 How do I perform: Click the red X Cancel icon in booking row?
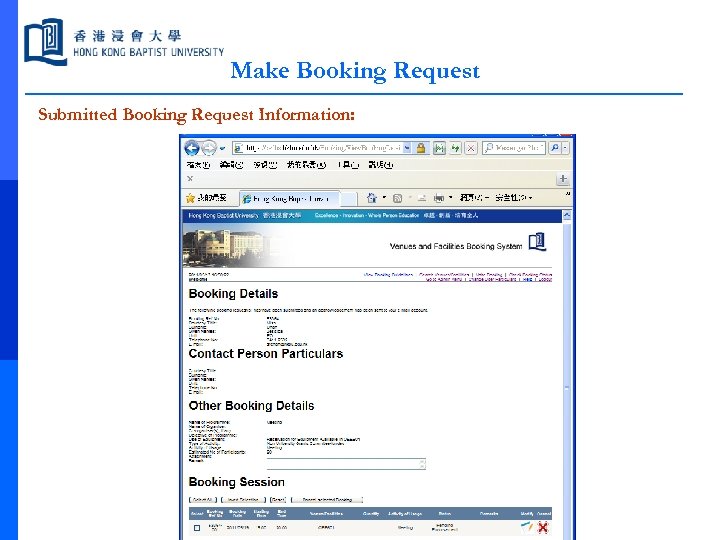coord(543,527)
